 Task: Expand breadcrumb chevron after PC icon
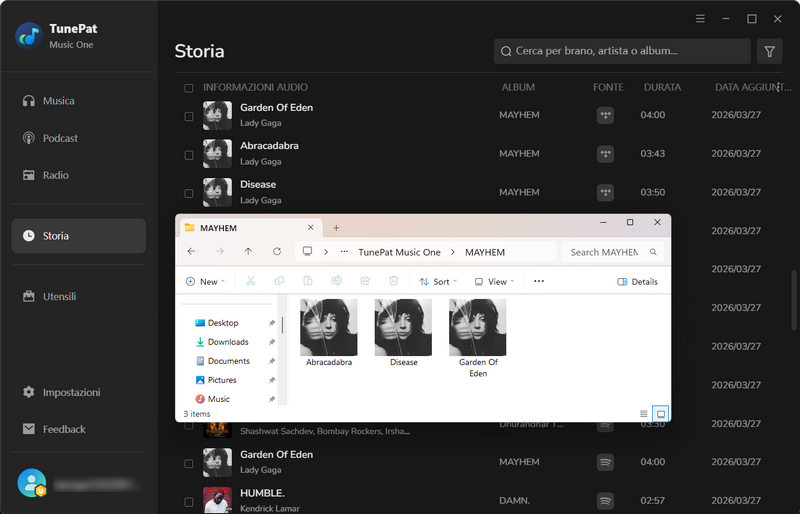coord(326,252)
